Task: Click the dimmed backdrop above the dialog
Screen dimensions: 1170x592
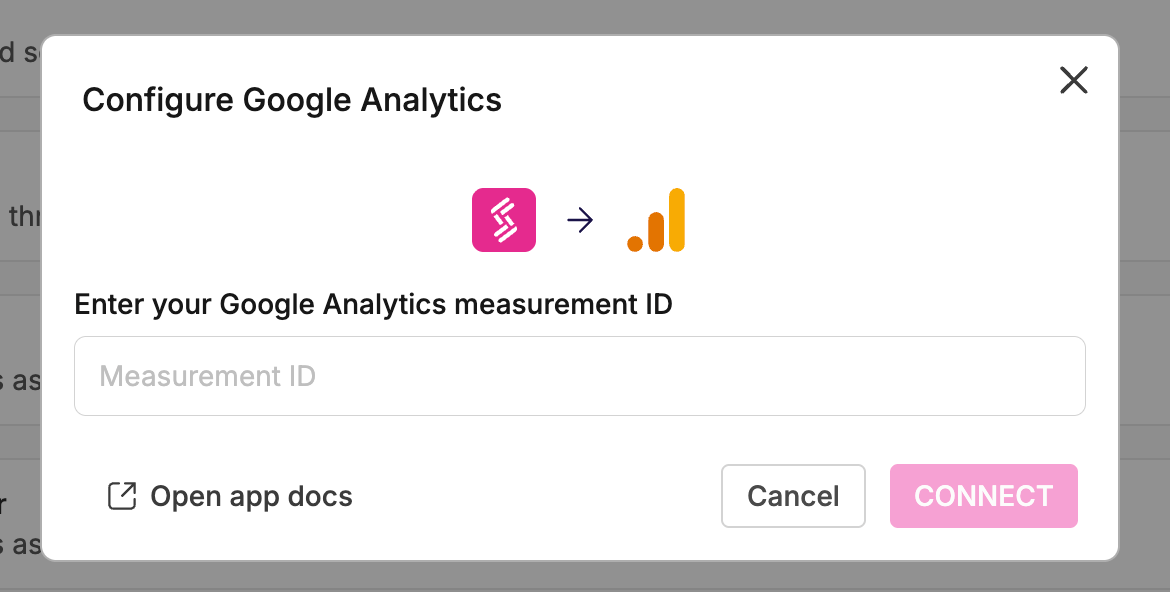Action: 580,16
